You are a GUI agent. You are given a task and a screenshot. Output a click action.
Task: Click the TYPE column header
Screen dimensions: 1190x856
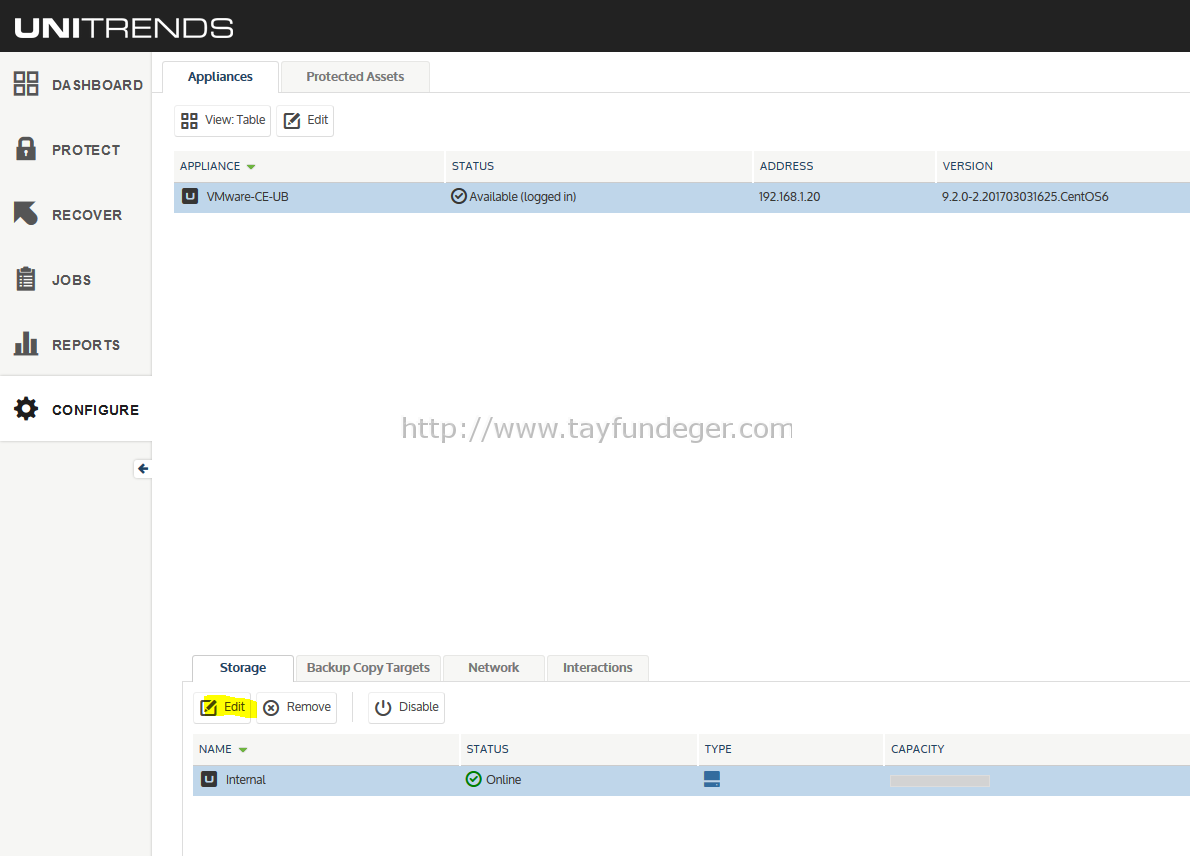pyautogui.click(x=791, y=749)
